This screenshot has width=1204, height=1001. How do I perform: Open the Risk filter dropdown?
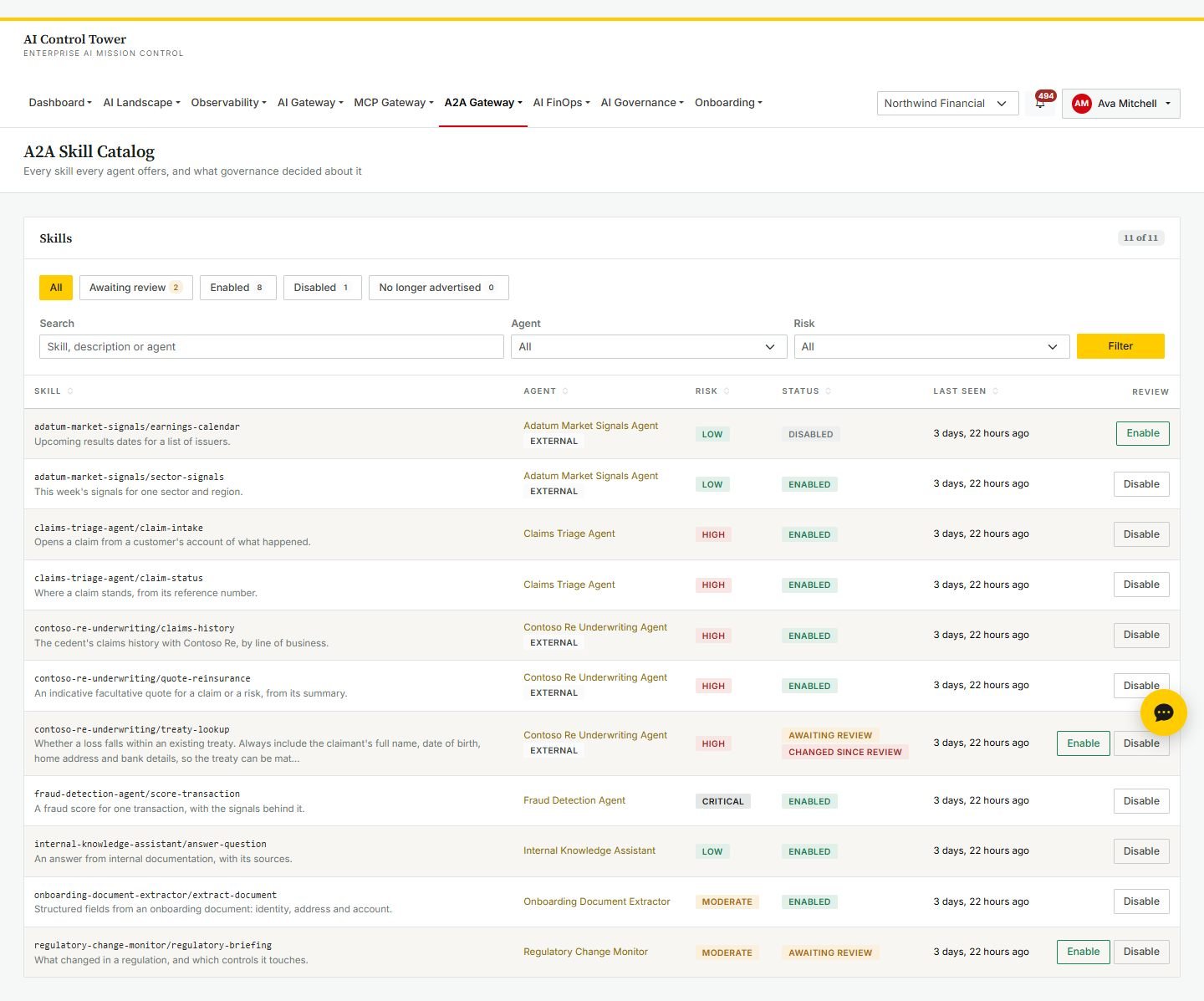[931, 347]
